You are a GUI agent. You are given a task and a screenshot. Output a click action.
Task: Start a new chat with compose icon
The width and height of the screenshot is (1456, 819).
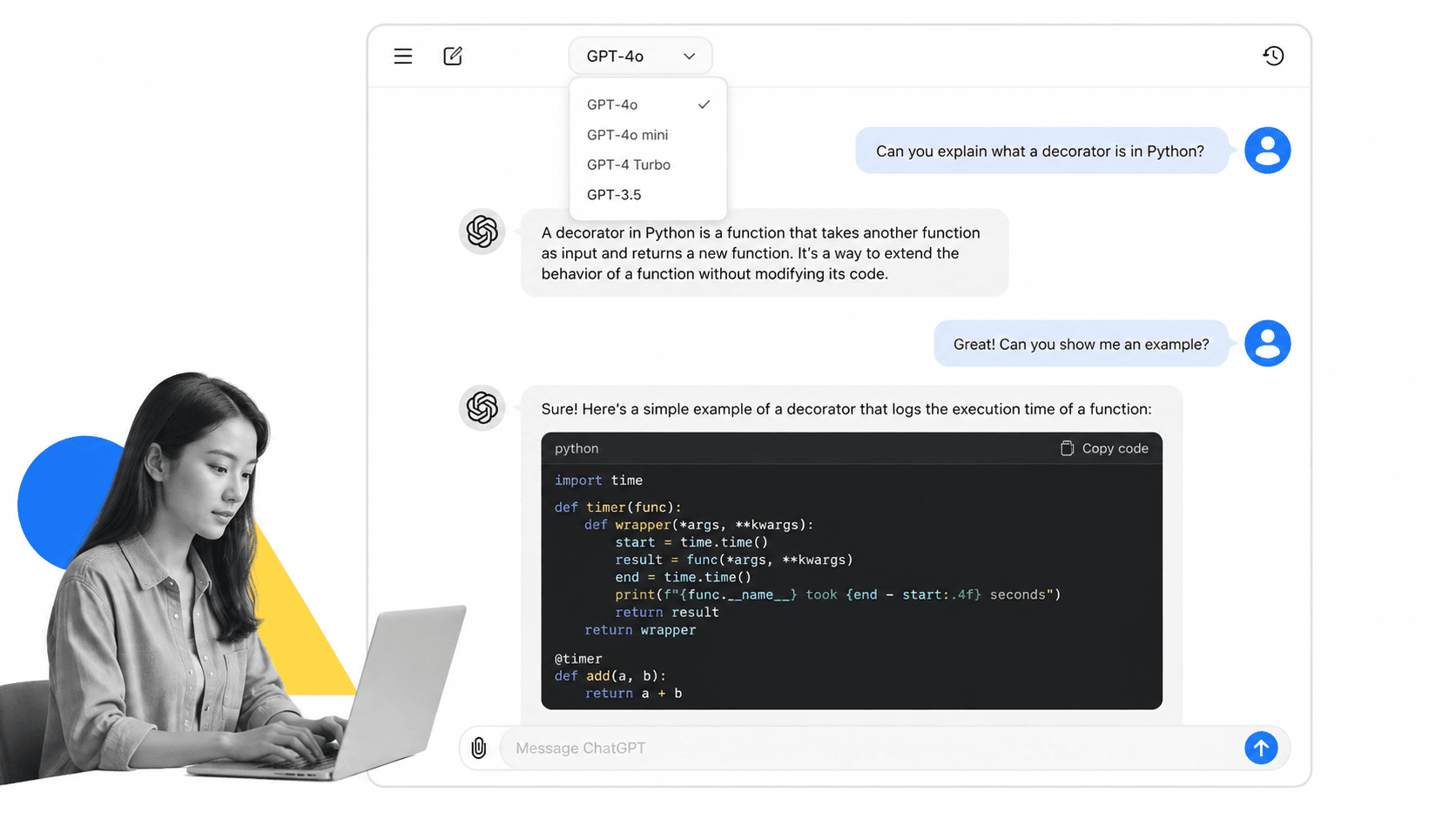[x=453, y=57]
